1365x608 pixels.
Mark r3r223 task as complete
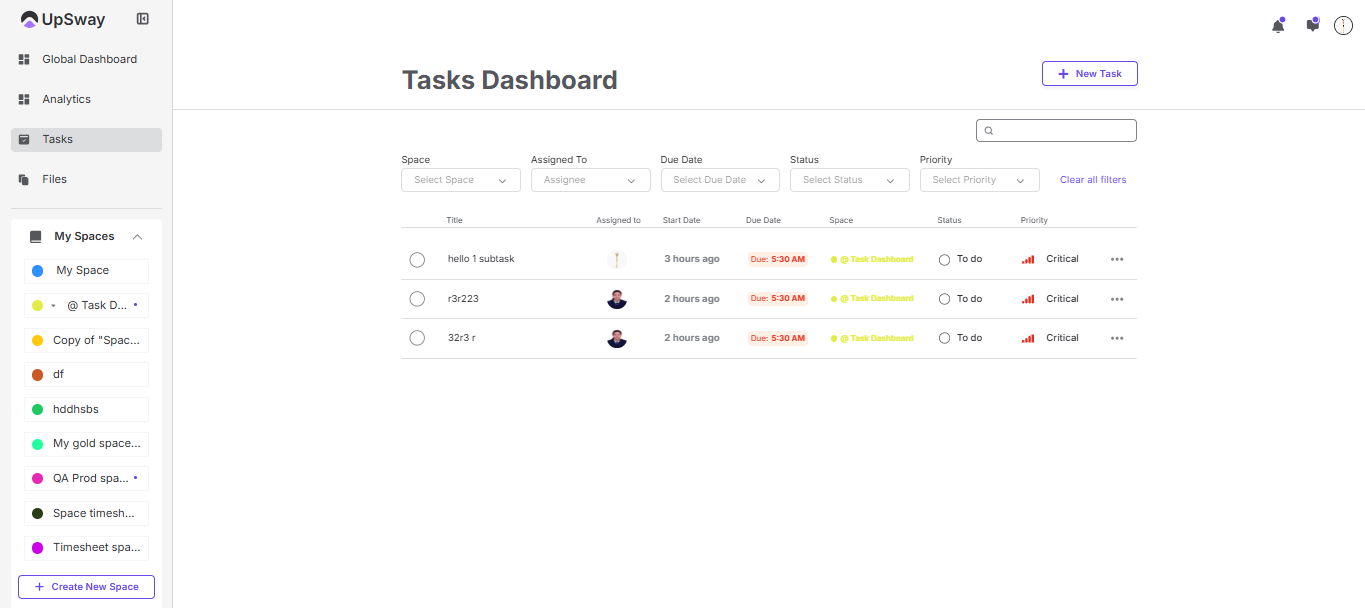(417, 299)
